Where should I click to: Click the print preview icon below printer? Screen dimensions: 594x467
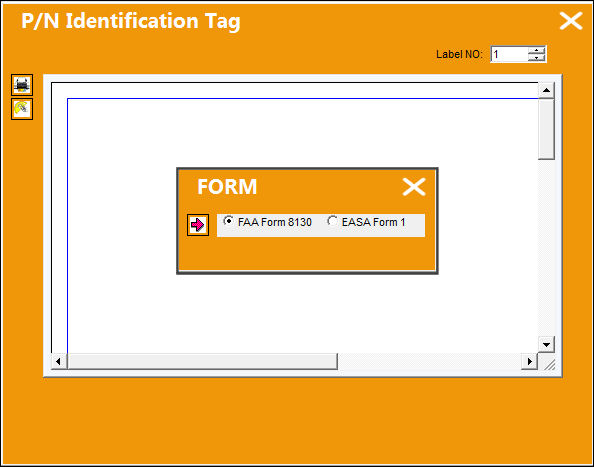(22, 109)
